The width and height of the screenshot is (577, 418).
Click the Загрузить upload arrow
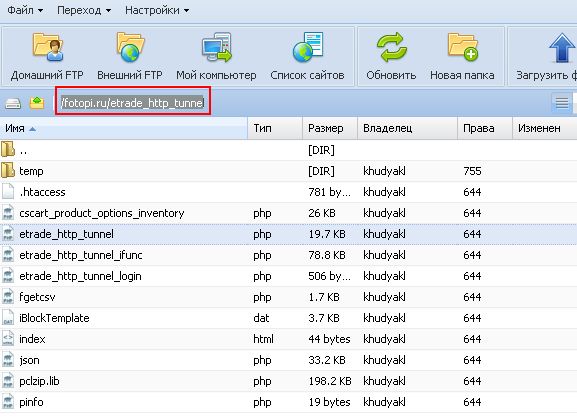[562, 48]
